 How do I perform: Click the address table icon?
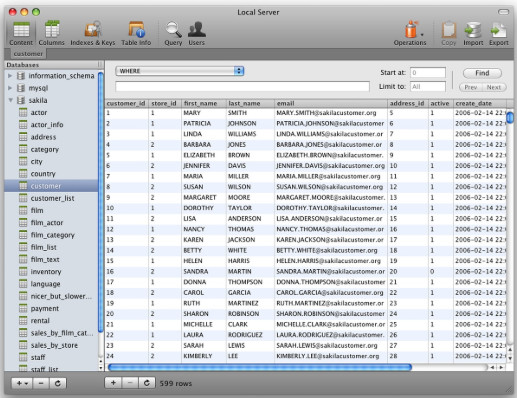23,137
